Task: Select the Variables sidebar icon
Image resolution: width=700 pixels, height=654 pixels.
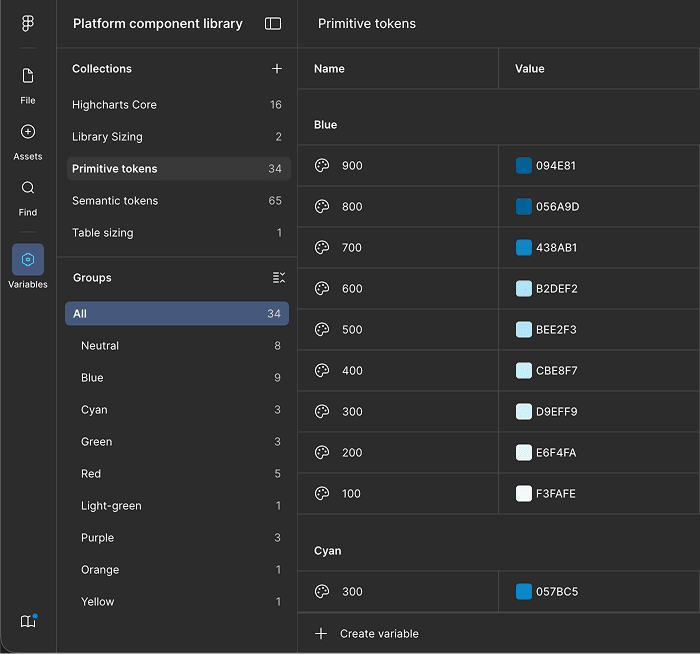Action: 28,260
